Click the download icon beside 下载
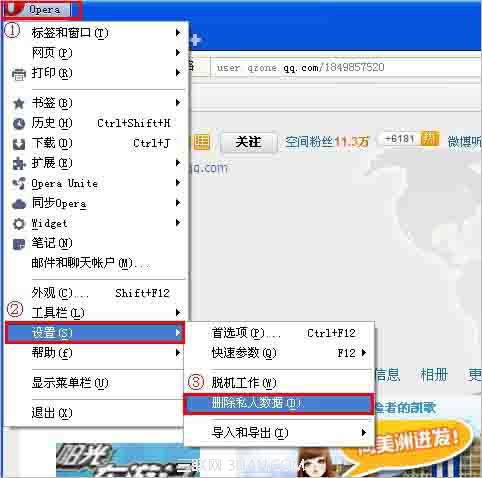Image resolution: width=482 pixels, height=478 pixels. tap(19, 144)
